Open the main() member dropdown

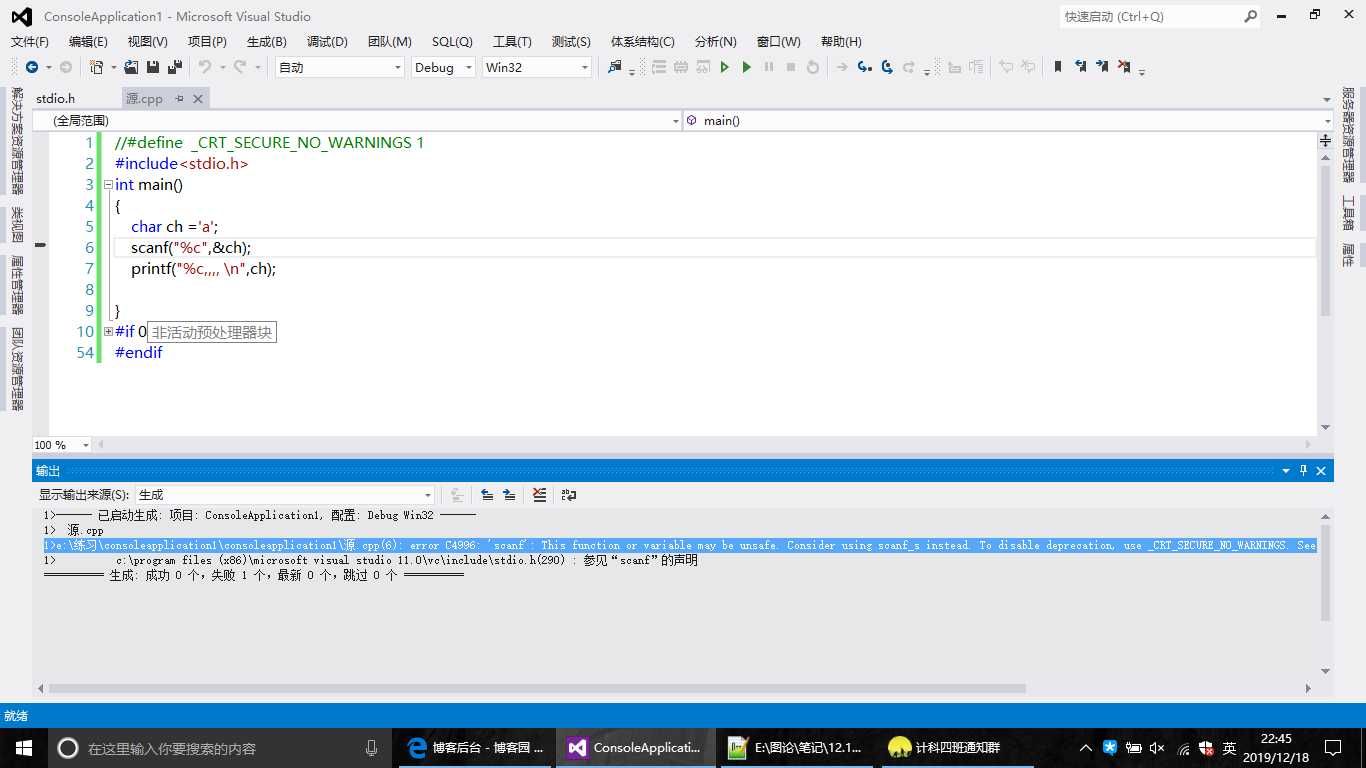tap(1326, 121)
